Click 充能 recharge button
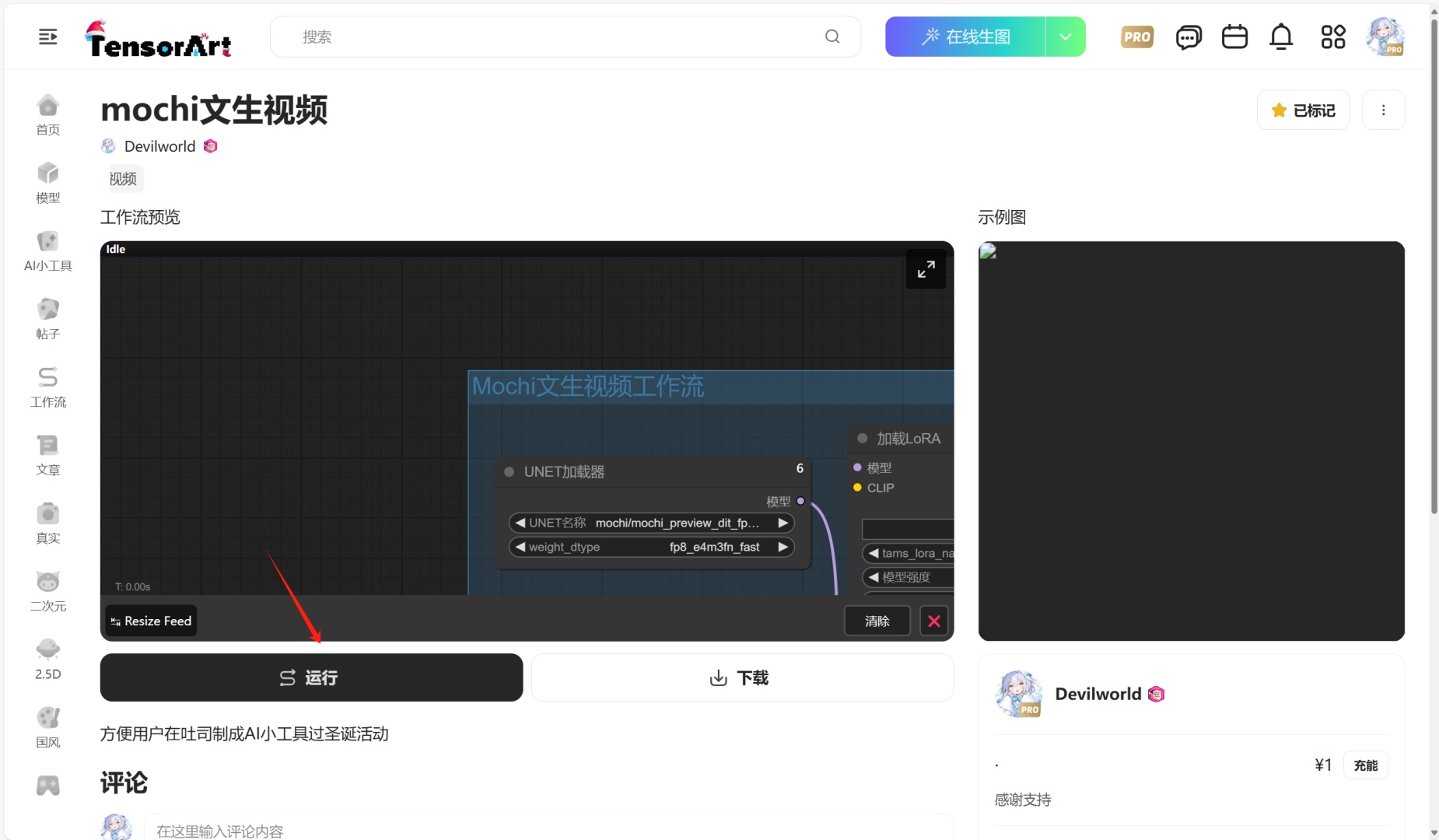This screenshot has width=1439, height=840. coord(1365,765)
